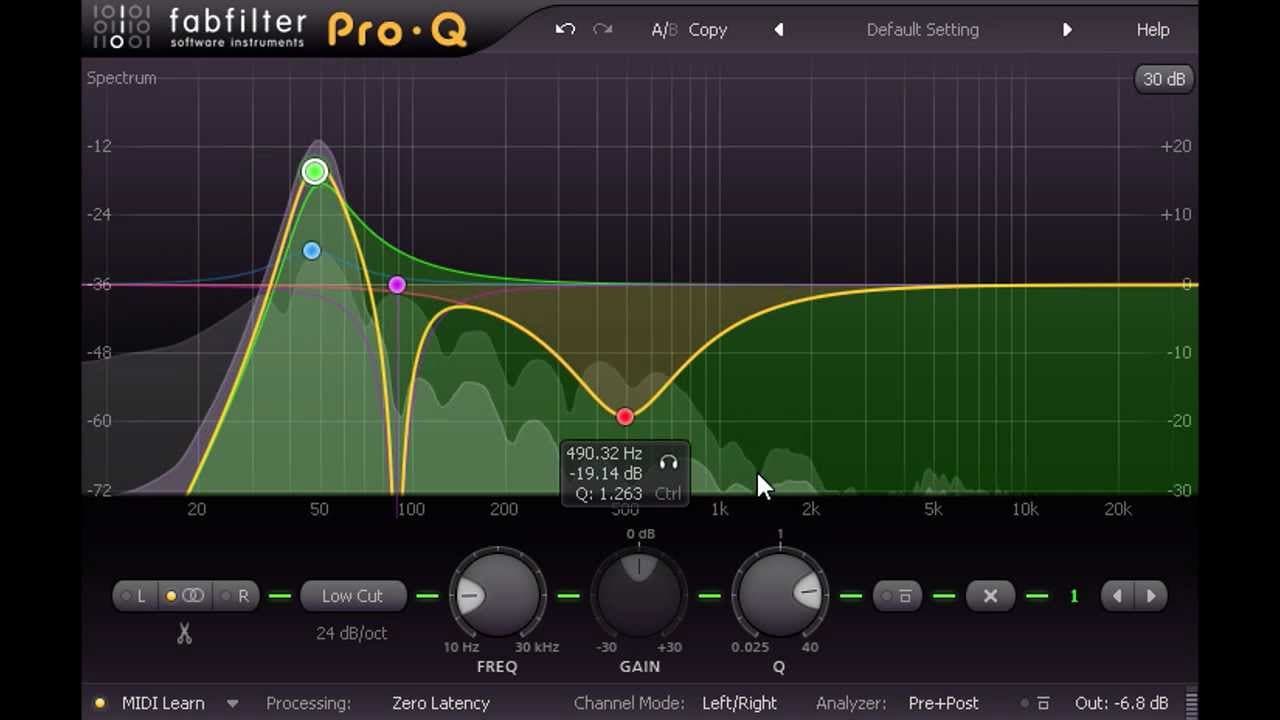This screenshot has width=1280, height=720.
Task: Set band to Right channel only
Action: (x=236, y=596)
